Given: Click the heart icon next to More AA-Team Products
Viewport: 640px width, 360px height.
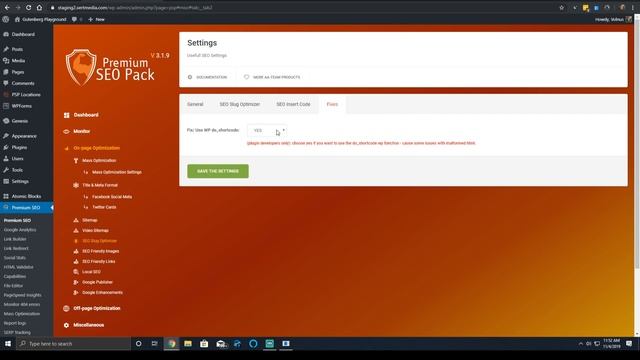Looking at the screenshot, I should click(247, 77).
